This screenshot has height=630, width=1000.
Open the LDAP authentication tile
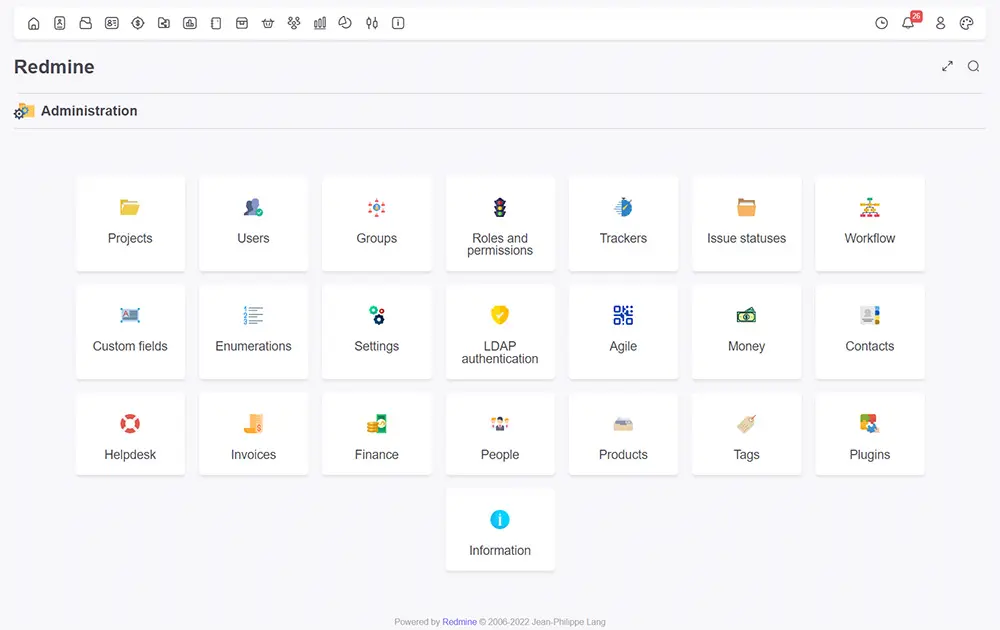tap(500, 332)
